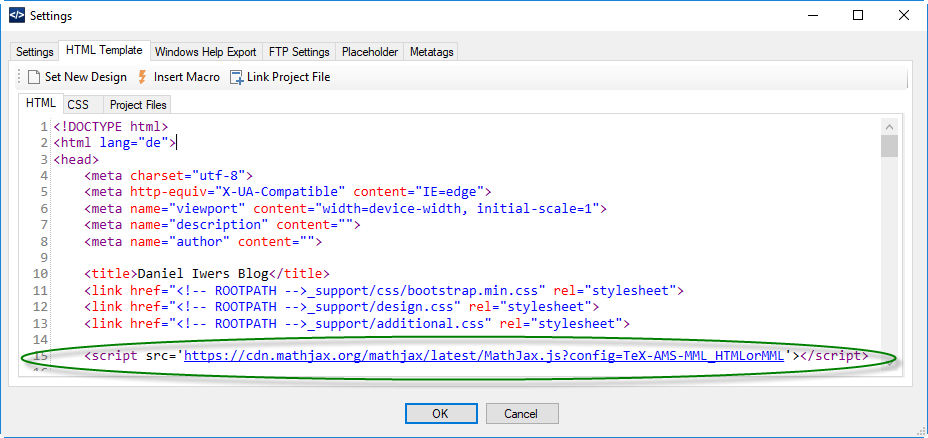Click the Set New Design label
The image size is (928, 438).
86,77
